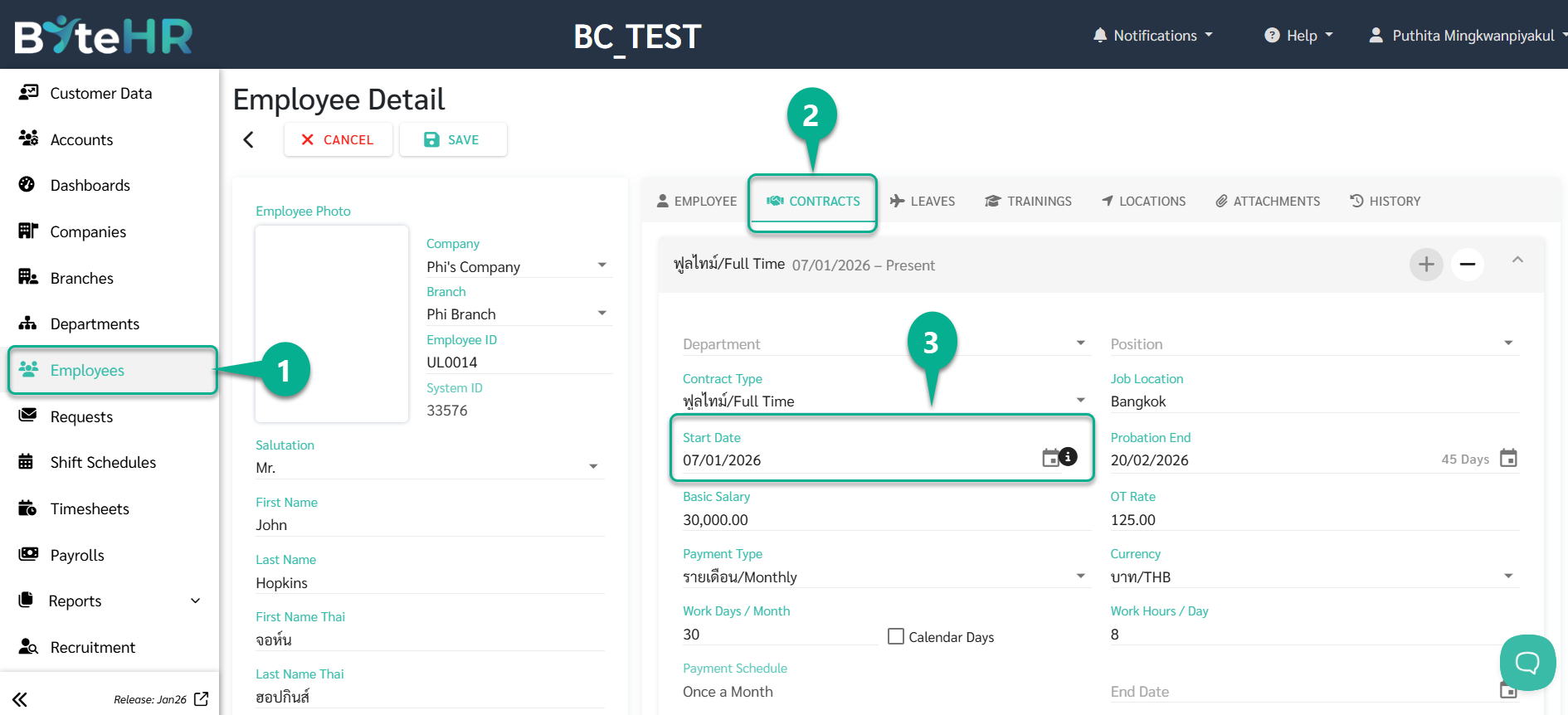Image resolution: width=1568 pixels, height=715 pixels.
Task: Open Start Date calendar picker
Action: coord(1050,458)
